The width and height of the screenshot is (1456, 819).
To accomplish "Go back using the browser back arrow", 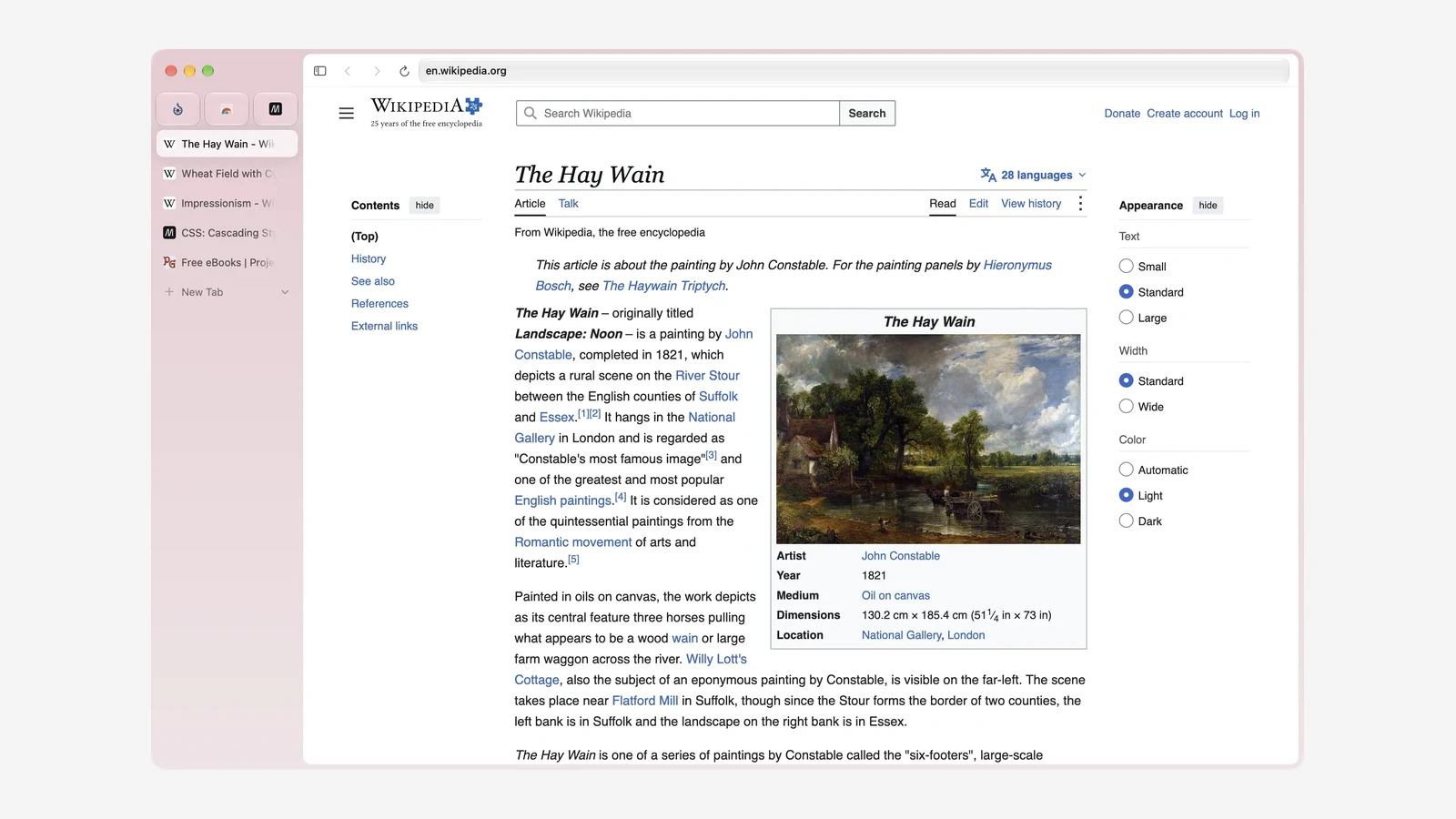I will [x=348, y=71].
